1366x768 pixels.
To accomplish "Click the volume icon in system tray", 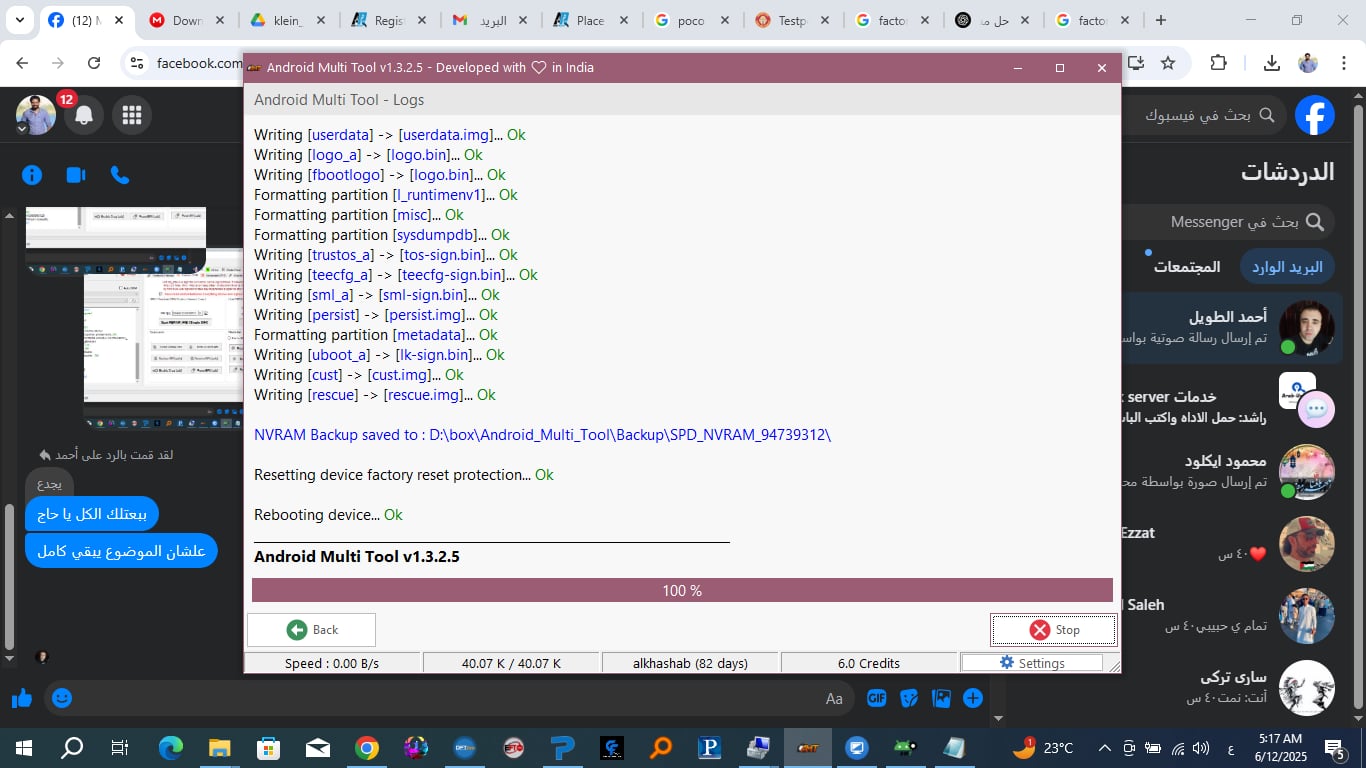I will tap(1201, 747).
